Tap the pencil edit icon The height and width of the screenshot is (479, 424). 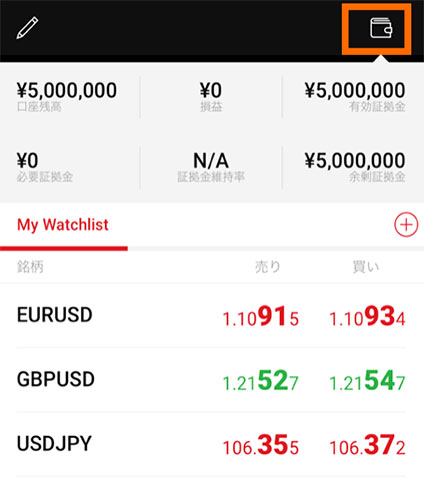27,28
